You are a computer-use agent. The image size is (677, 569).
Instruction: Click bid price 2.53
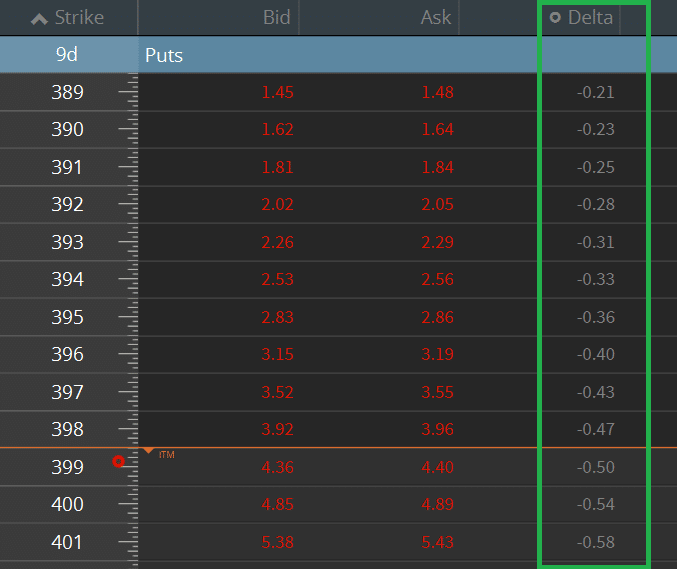pyautogui.click(x=277, y=279)
